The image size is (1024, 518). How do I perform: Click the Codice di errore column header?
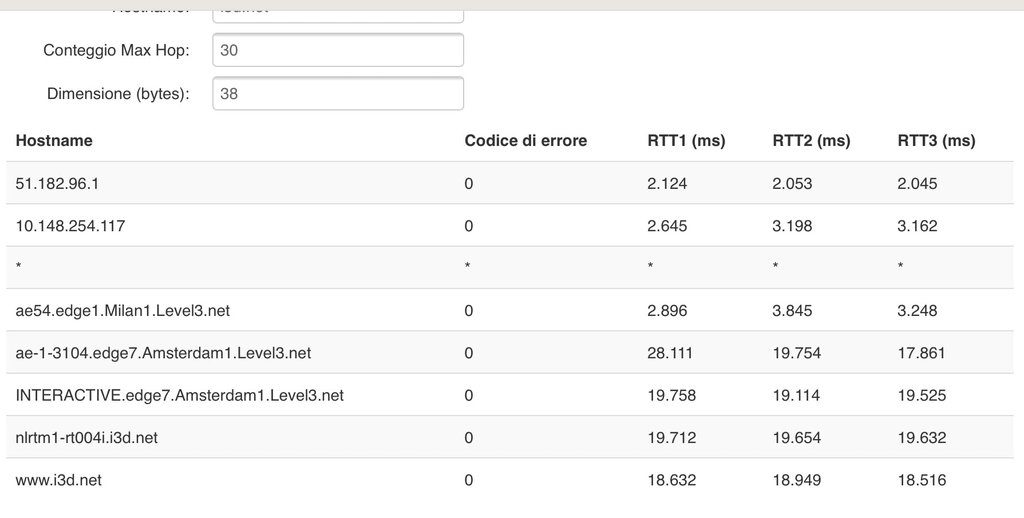pos(525,141)
